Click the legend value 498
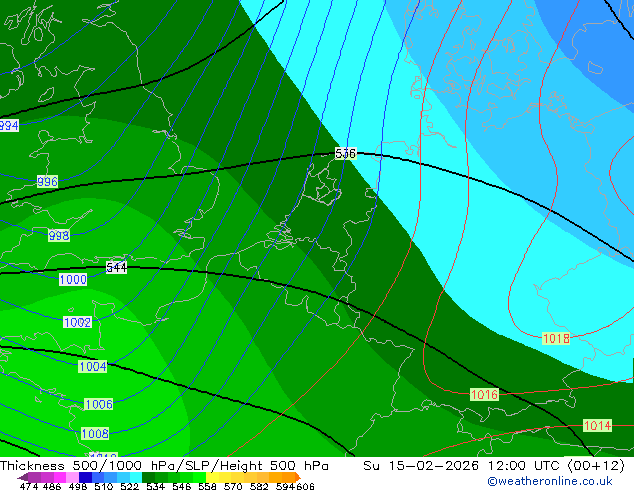This screenshot has height=490, width=634. [78, 486]
